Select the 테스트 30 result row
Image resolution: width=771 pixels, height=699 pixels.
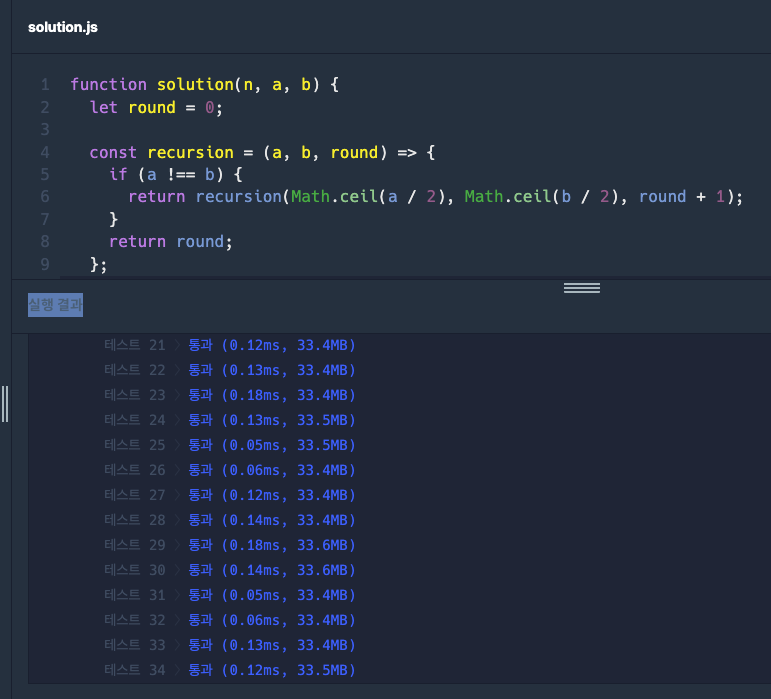(230, 570)
